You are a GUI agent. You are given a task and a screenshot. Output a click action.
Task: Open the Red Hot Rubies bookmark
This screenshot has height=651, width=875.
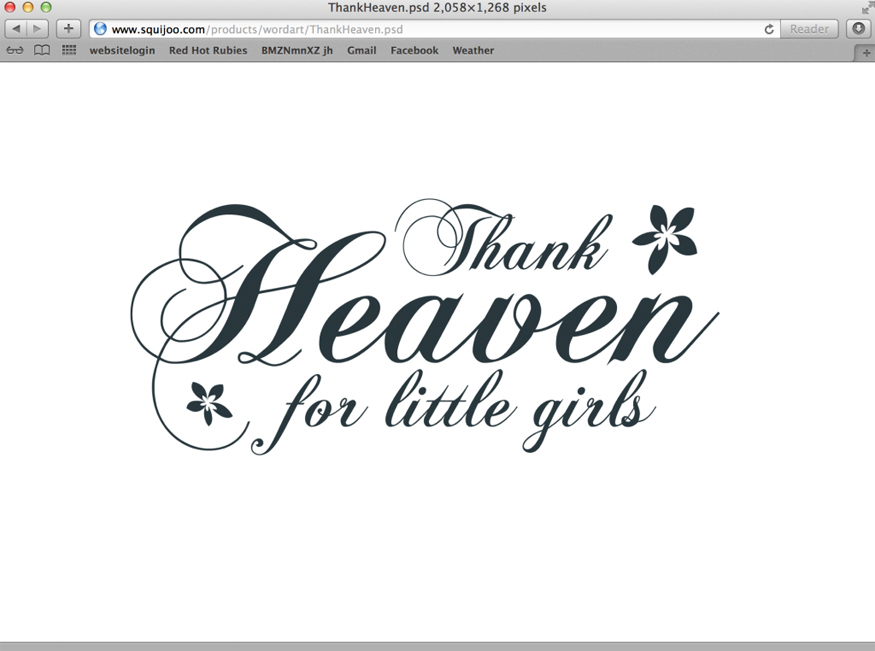pos(208,50)
